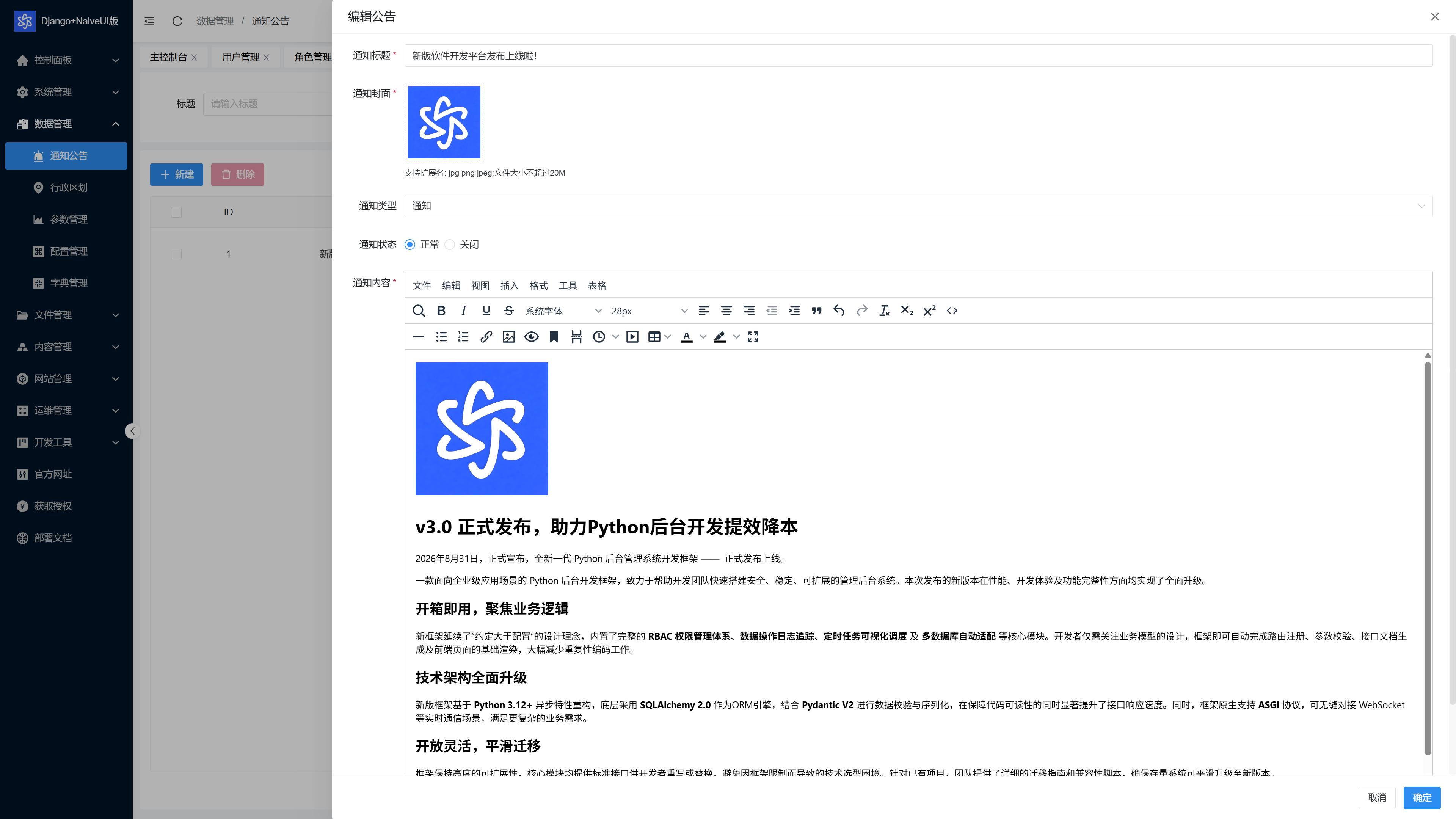Open the 插入 editor menu

tap(509, 286)
